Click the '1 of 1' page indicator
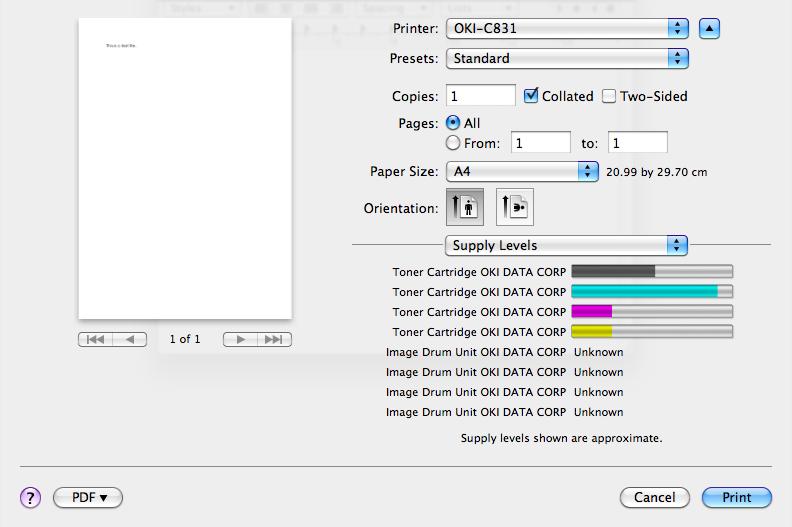 (x=185, y=339)
